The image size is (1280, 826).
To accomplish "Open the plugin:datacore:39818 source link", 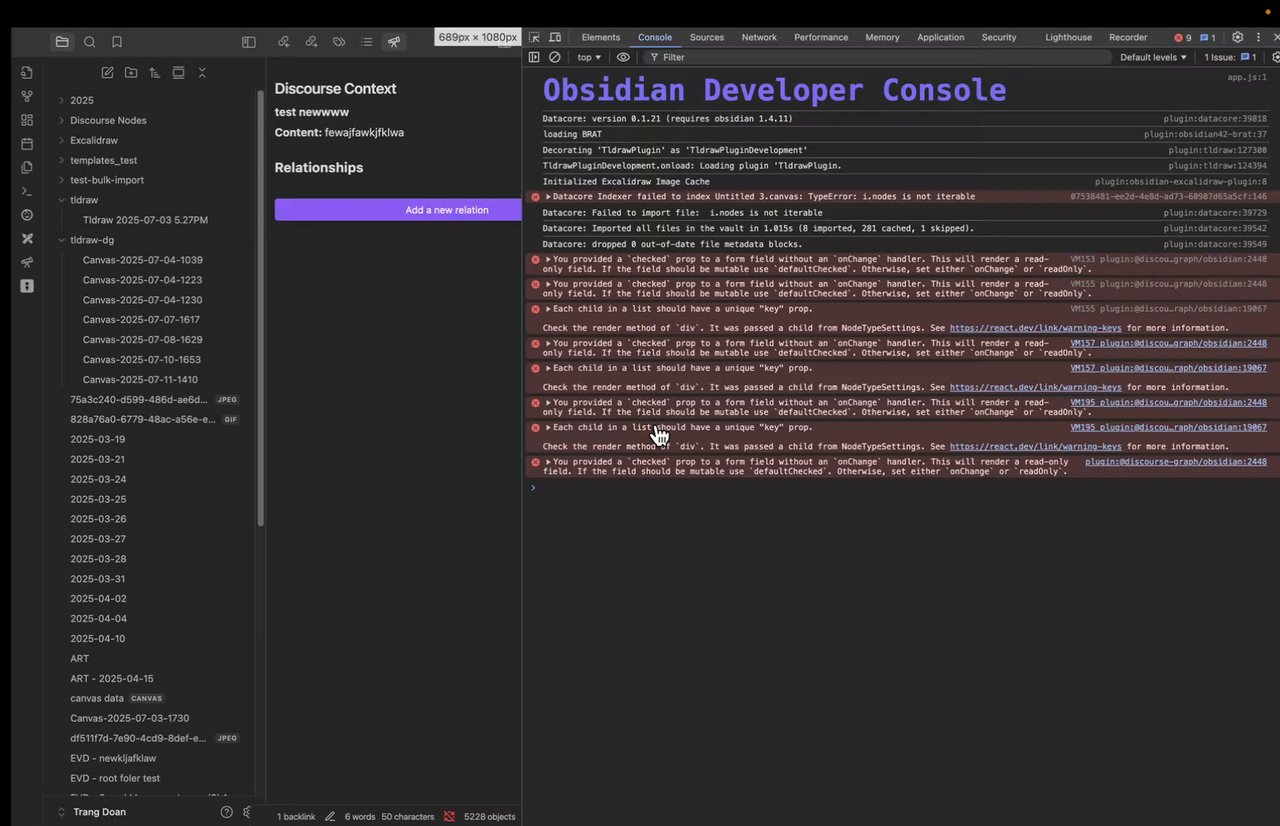I will (x=1215, y=119).
